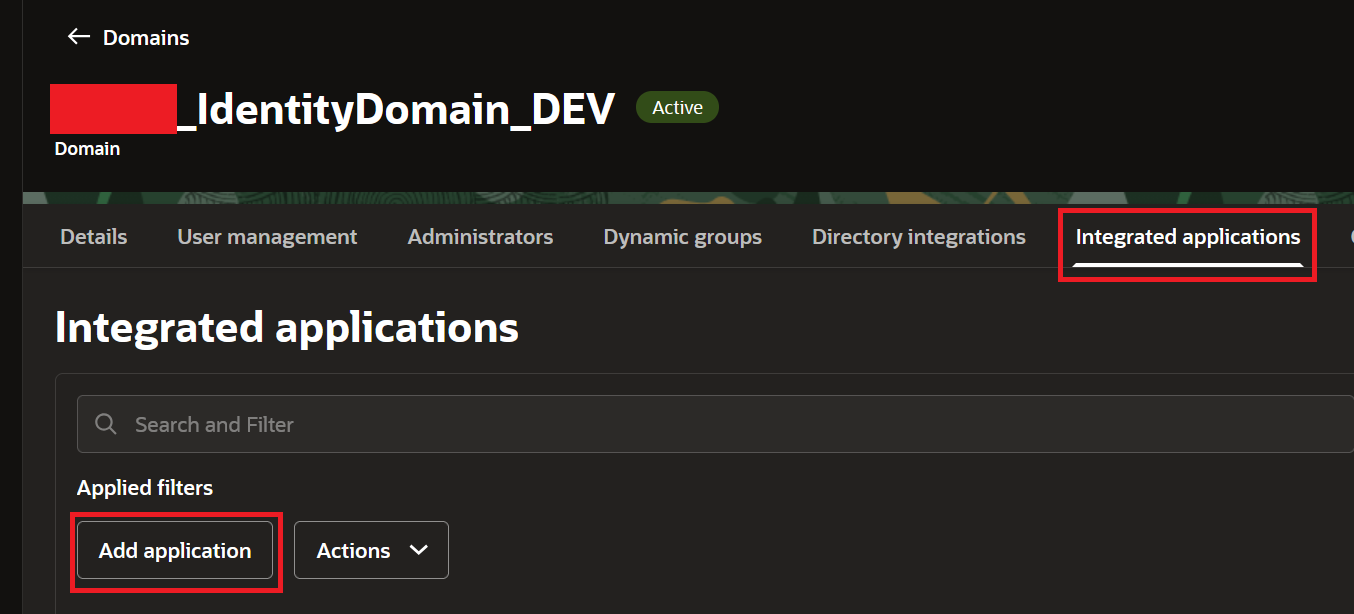The width and height of the screenshot is (1354, 614).
Task: Click the green Active status badge
Action: tap(677, 108)
